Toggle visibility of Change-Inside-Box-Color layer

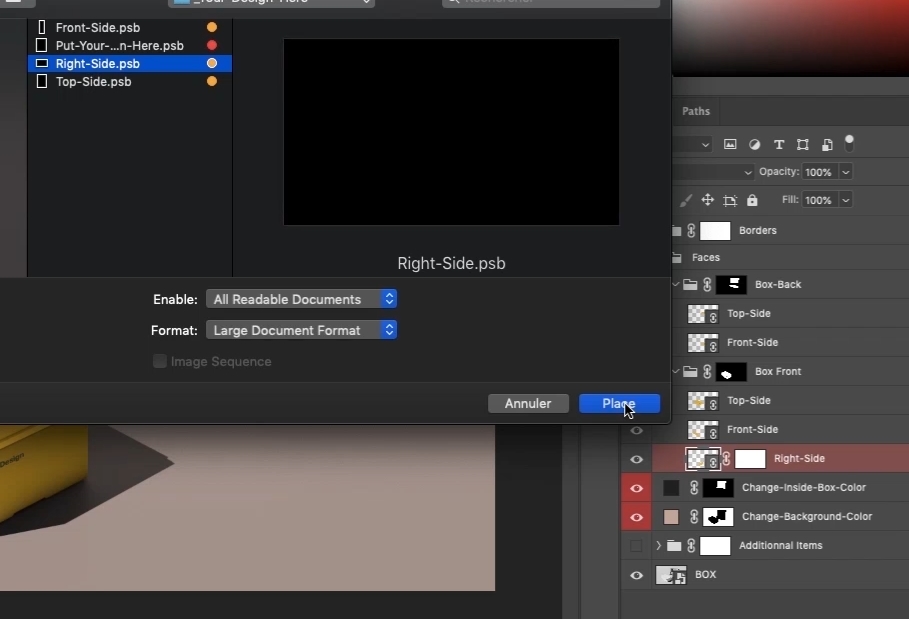[637, 488]
